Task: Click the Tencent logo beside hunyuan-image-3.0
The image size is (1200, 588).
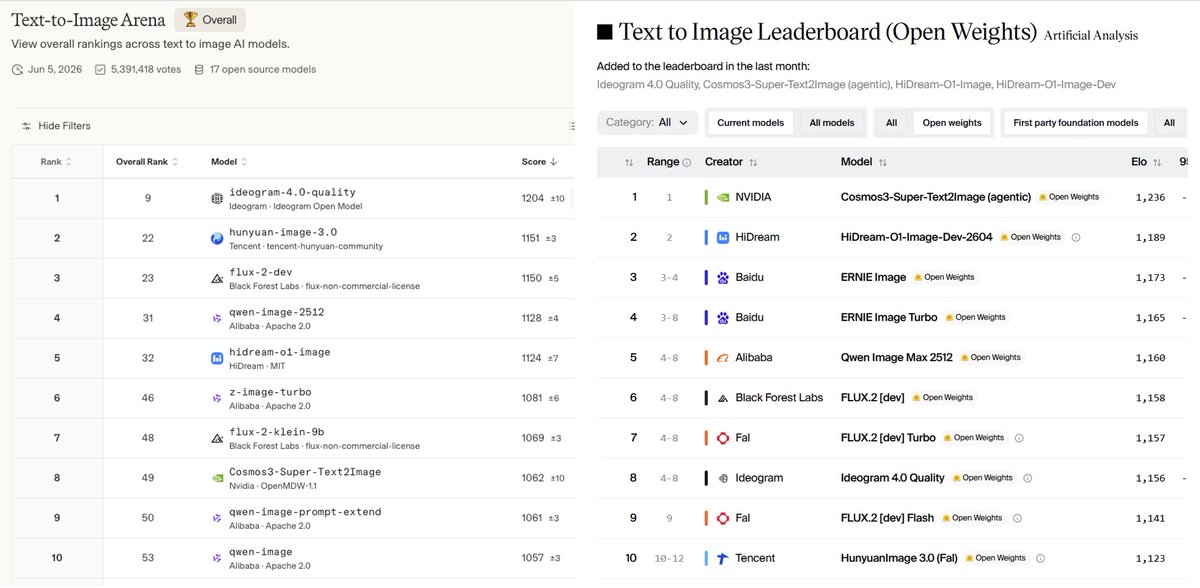Action: pyautogui.click(x=217, y=239)
